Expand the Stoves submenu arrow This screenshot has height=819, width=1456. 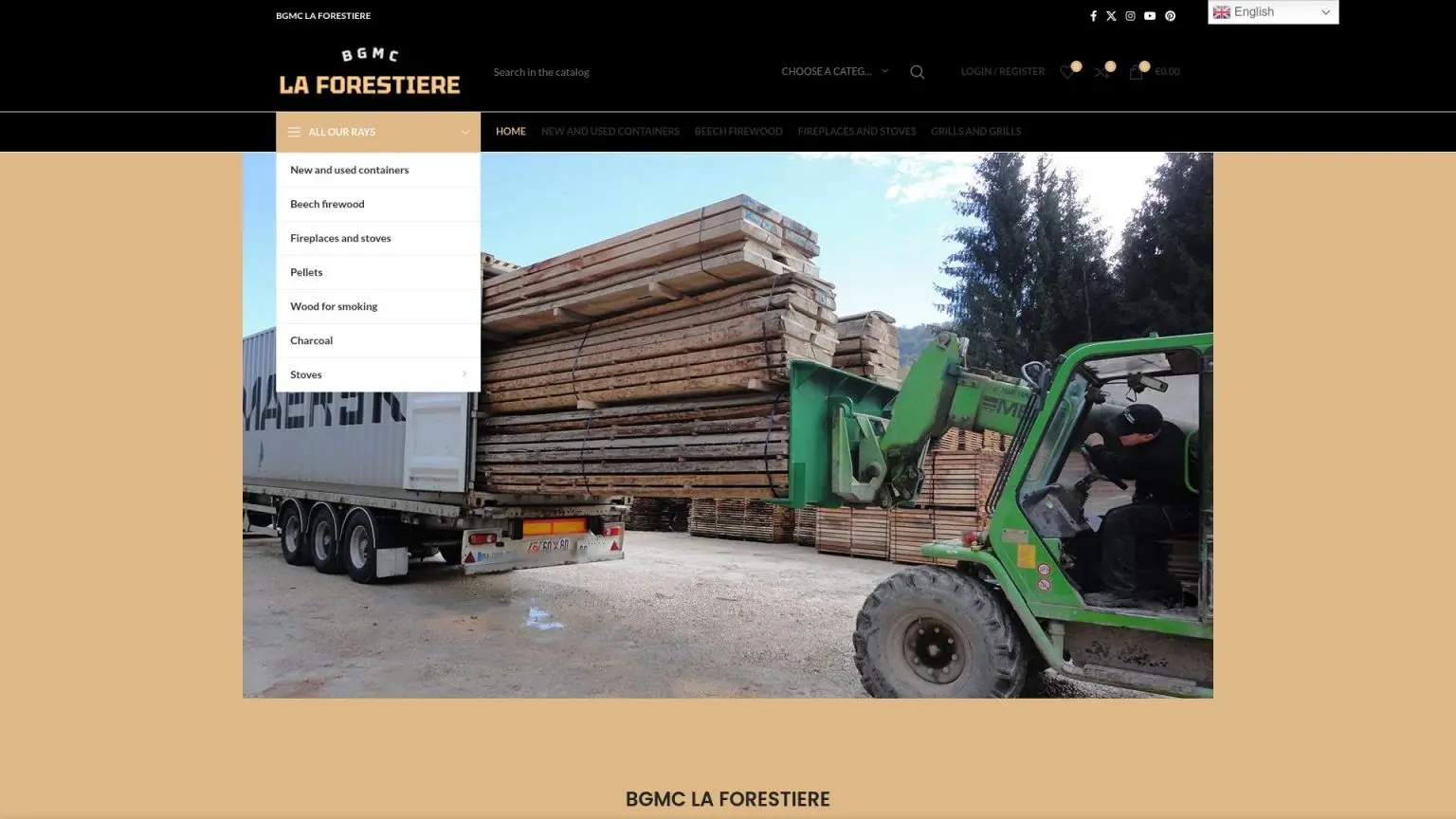click(464, 374)
